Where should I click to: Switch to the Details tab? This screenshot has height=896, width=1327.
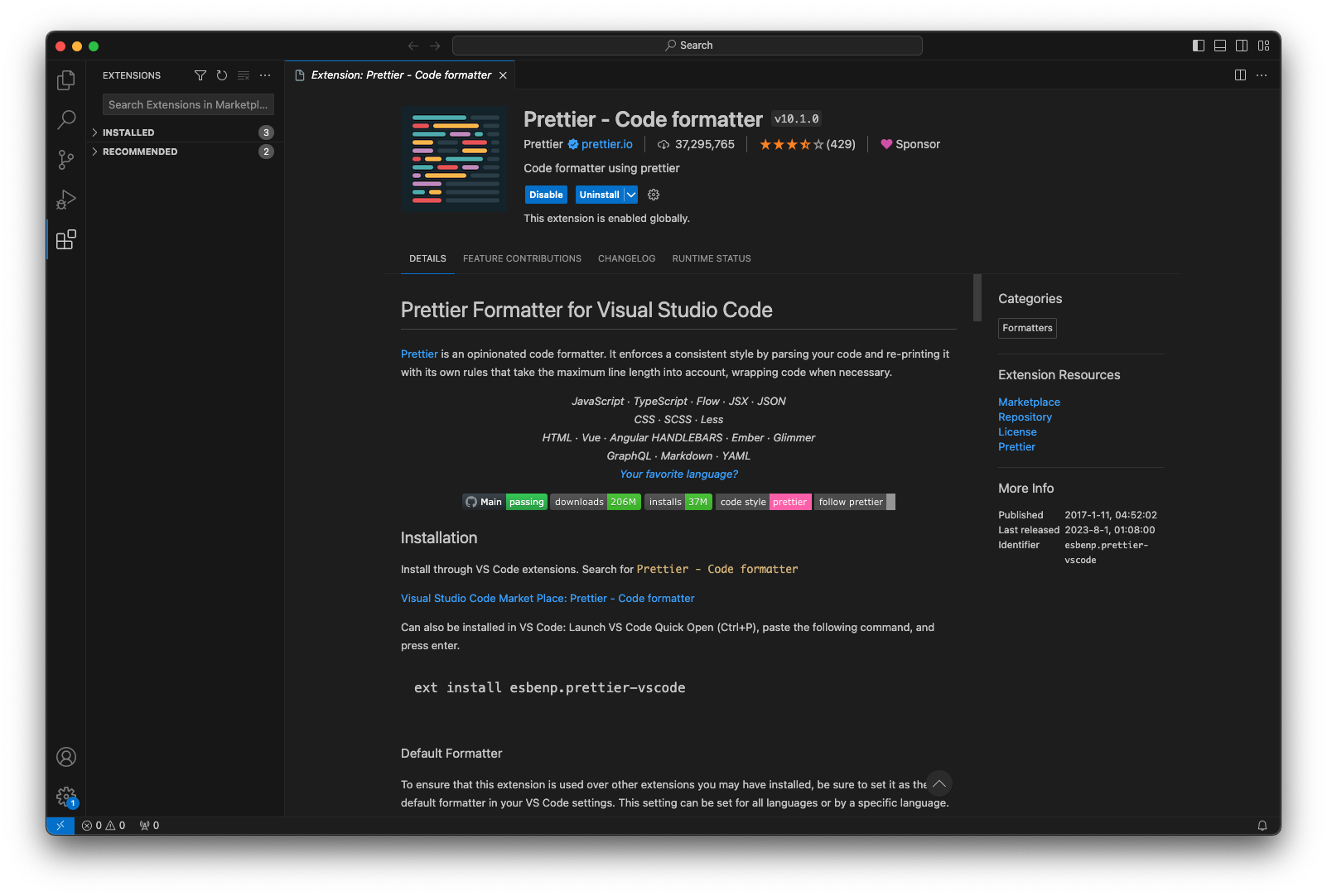click(x=427, y=258)
